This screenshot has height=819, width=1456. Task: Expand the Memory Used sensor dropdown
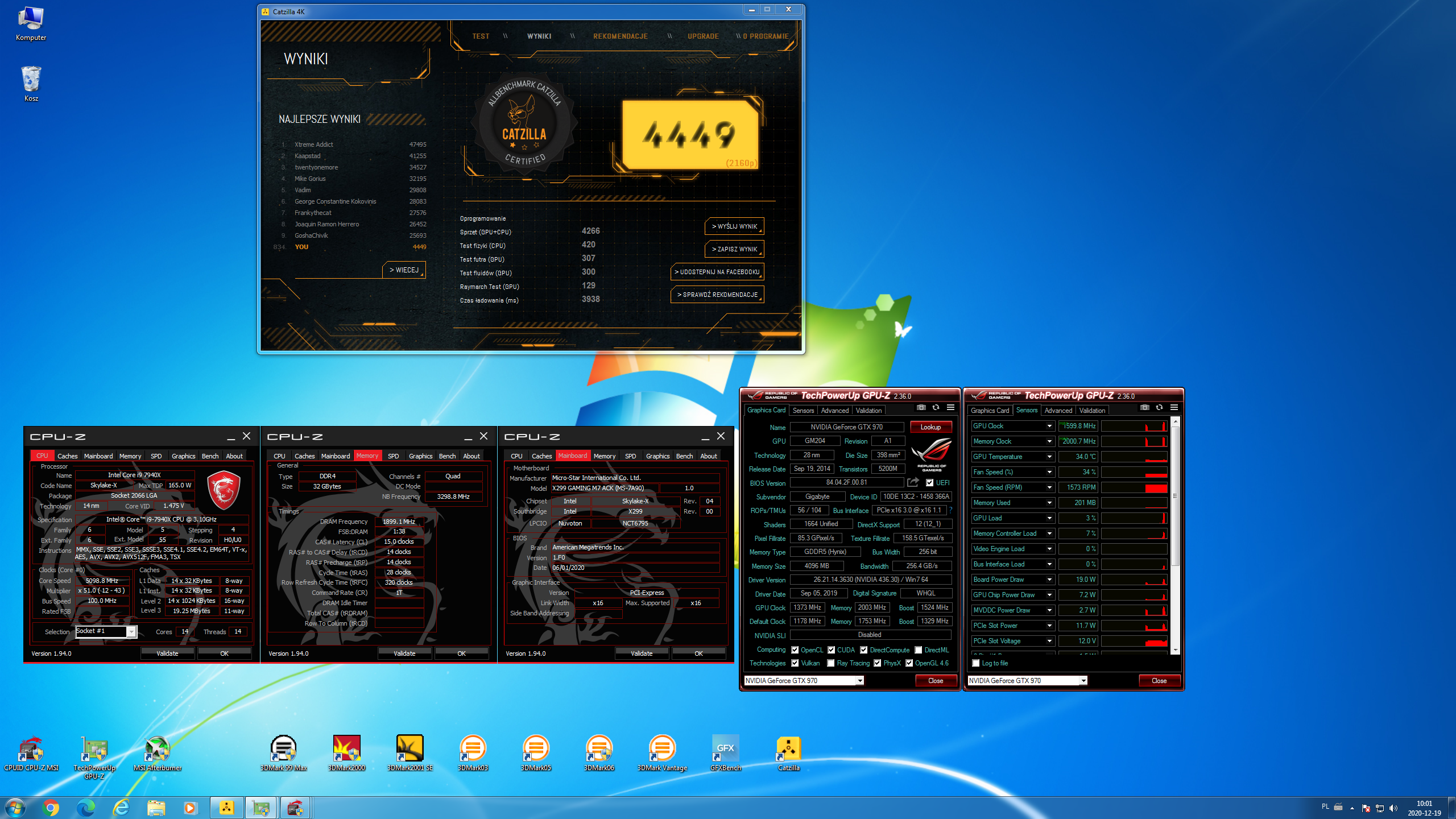[1049, 503]
